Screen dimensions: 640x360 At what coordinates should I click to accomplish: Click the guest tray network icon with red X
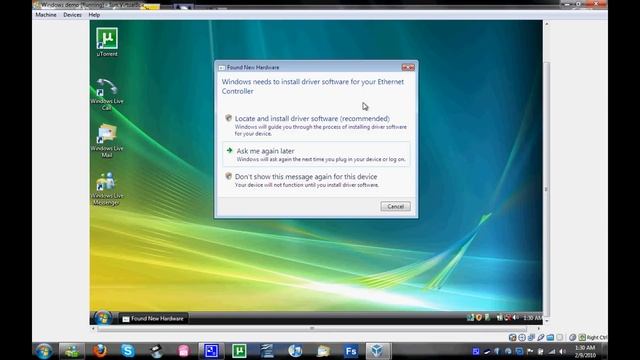click(508, 318)
